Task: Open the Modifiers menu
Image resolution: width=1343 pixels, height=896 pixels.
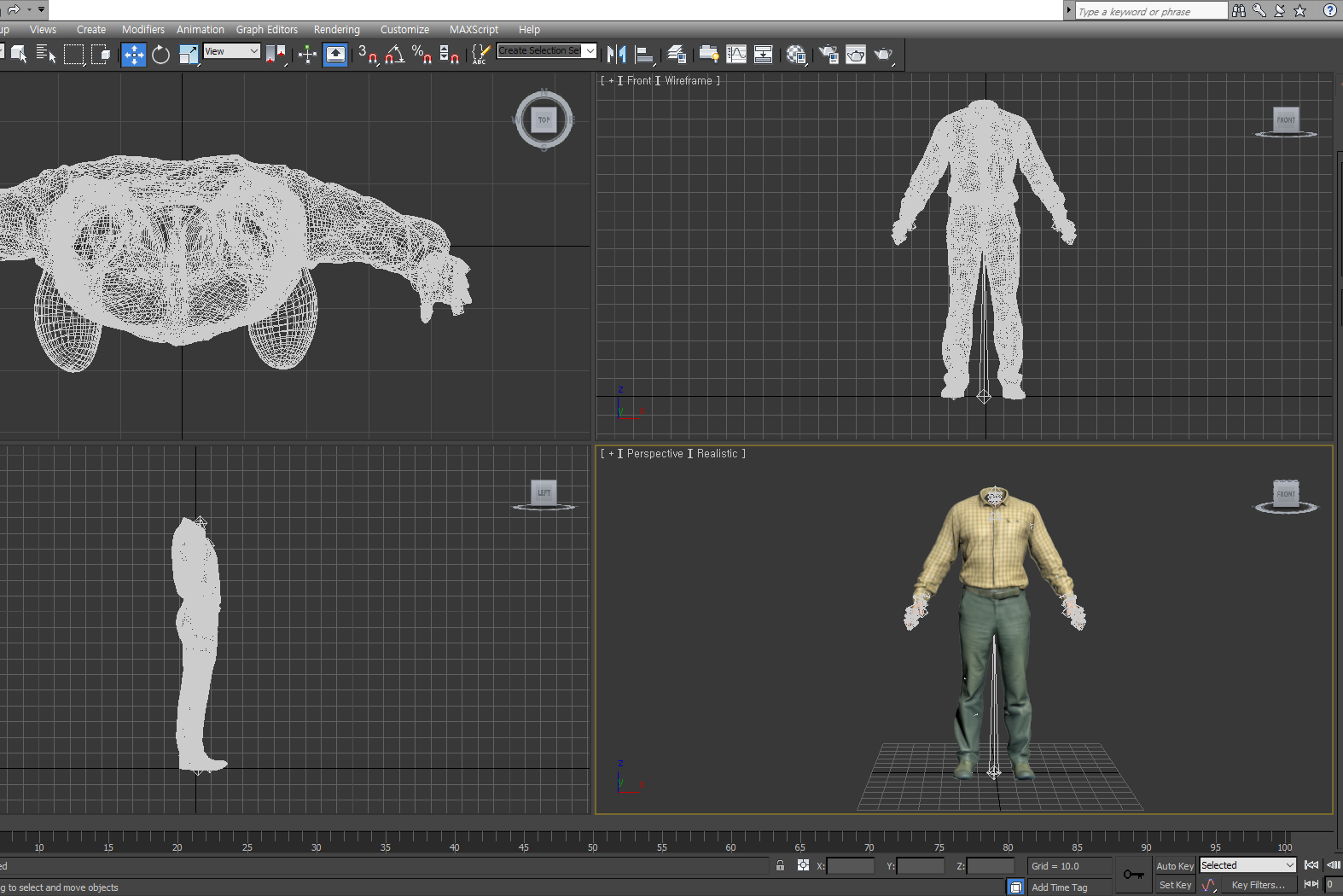Action: click(142, 29)
